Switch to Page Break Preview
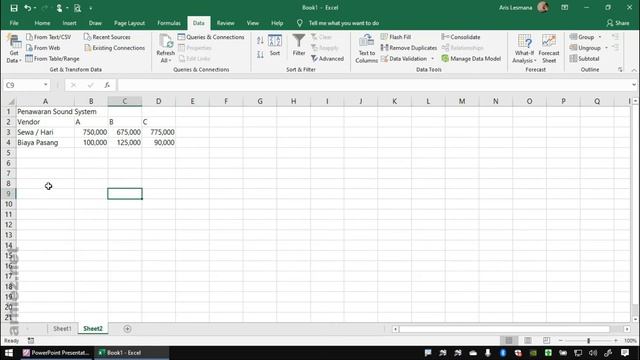The image size is (640, 360). click(x=547, y=340)
